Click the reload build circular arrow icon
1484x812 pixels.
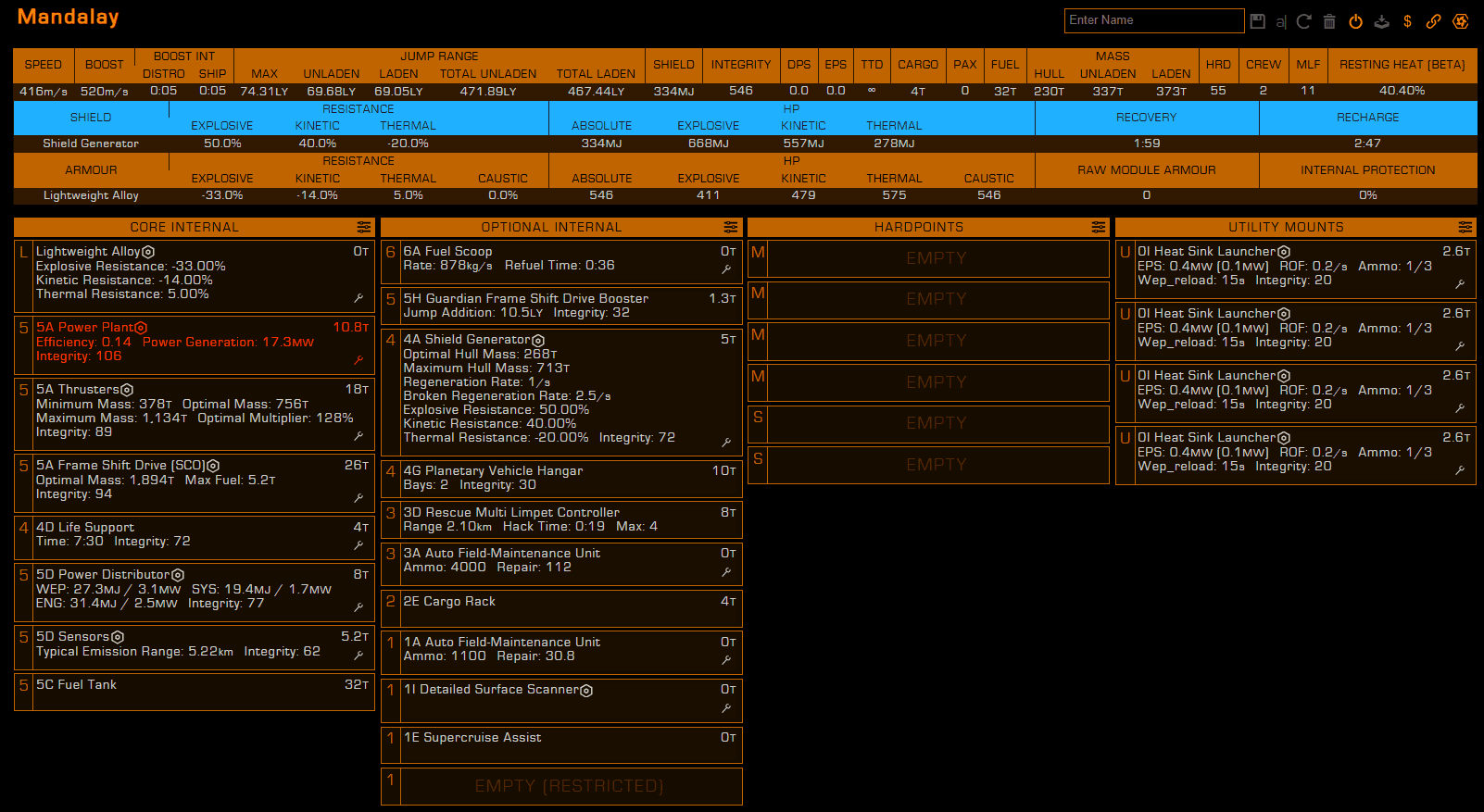tap(1304, 21)
